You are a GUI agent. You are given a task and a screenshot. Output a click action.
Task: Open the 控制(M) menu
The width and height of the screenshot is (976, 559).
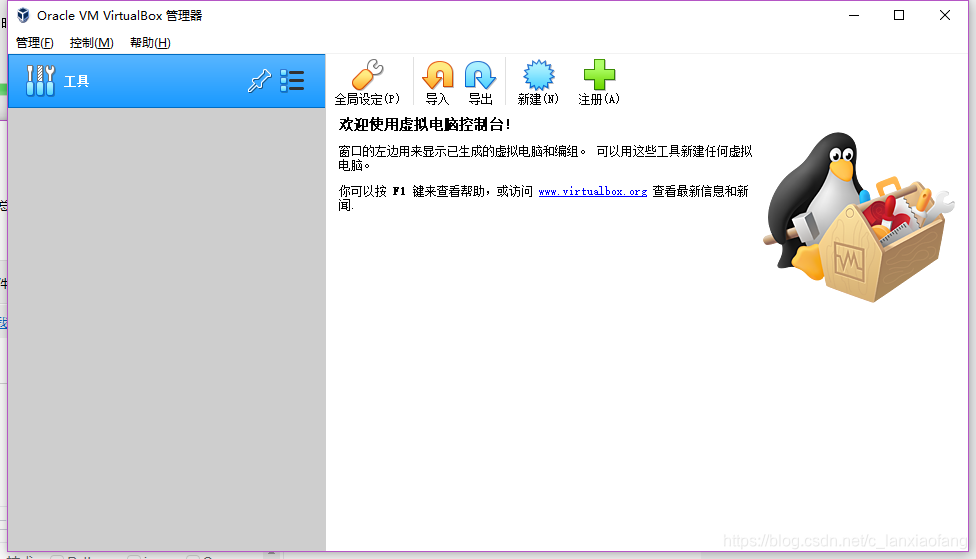pos(92,42)
